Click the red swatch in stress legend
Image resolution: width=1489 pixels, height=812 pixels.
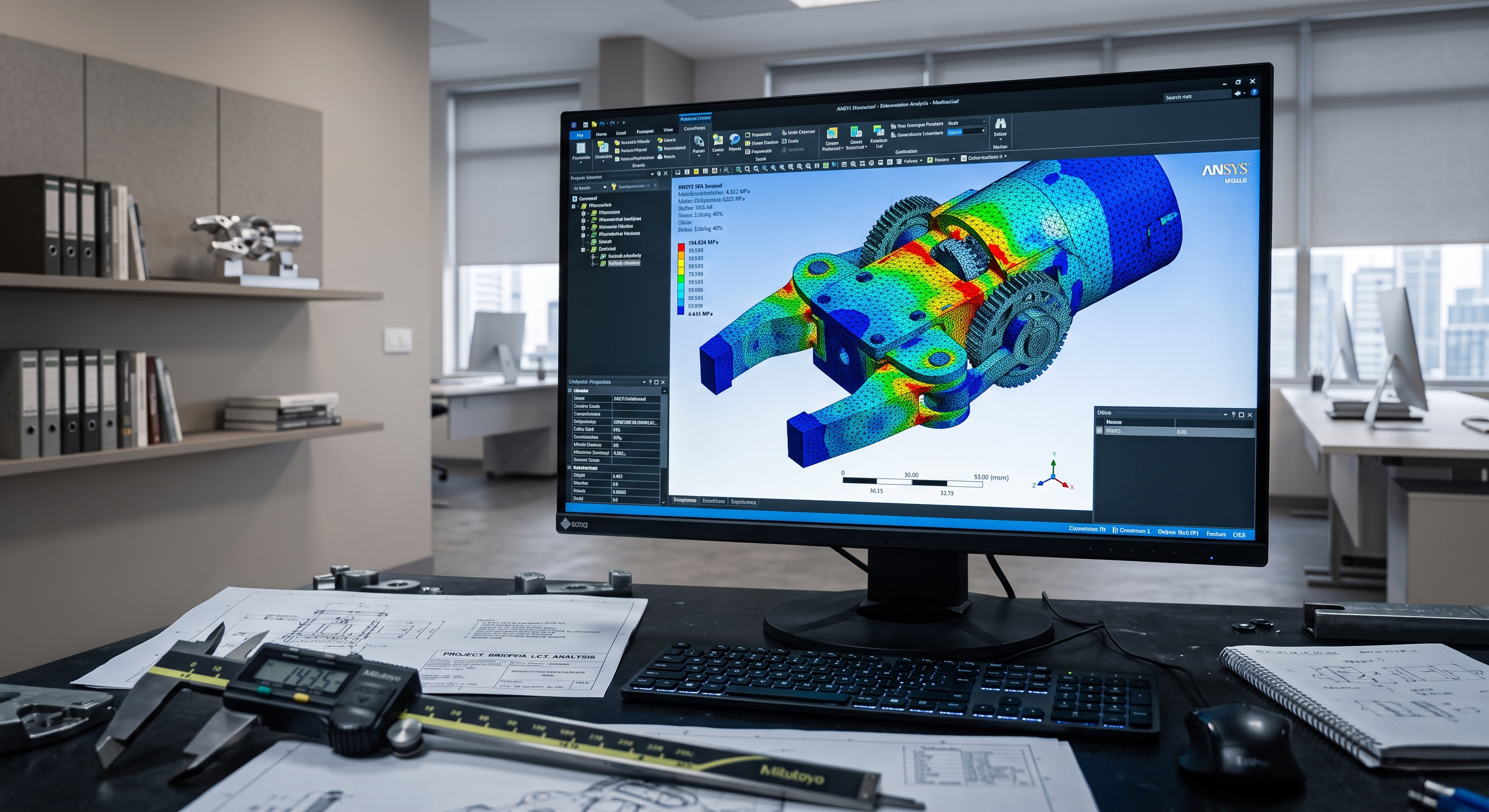[681, 247]
